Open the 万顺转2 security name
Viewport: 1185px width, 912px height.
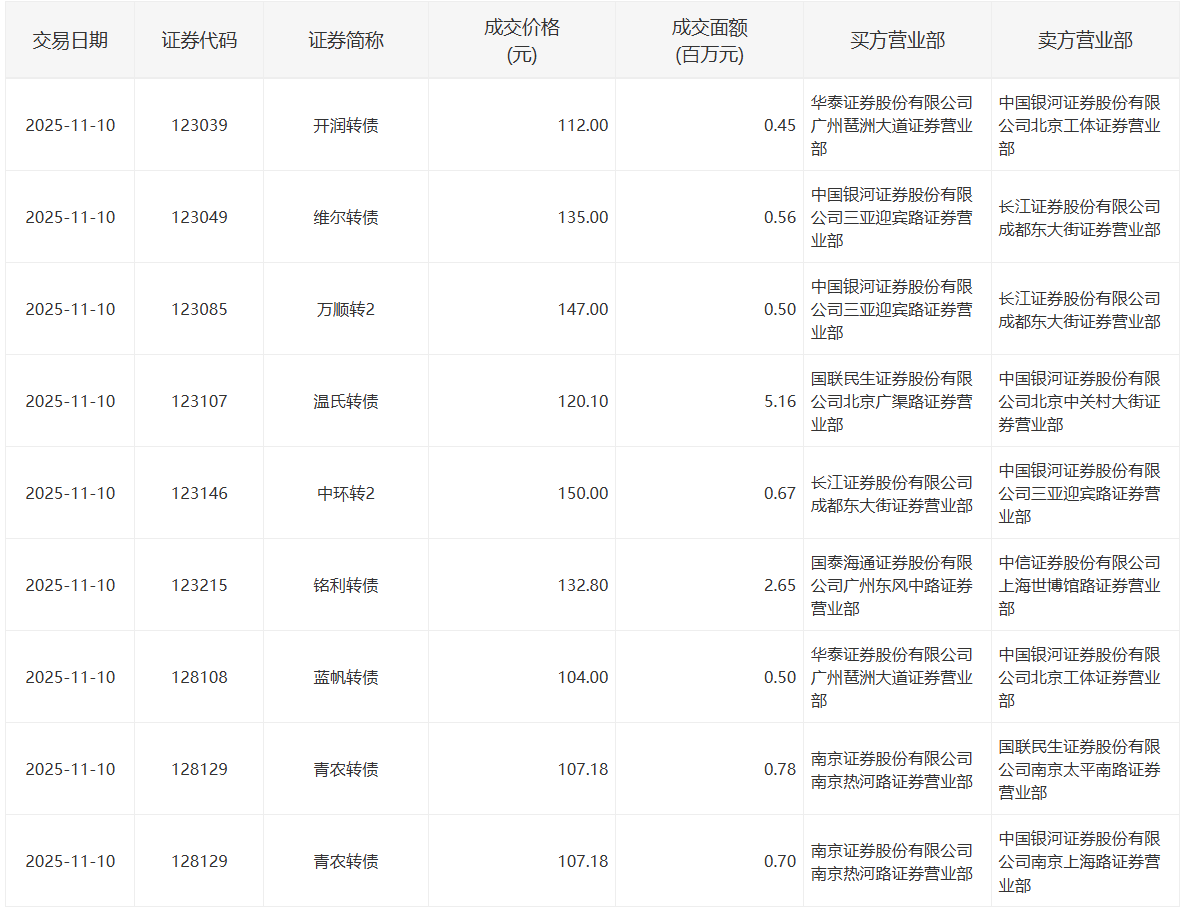pyautogui.click(x=346, y=310)
